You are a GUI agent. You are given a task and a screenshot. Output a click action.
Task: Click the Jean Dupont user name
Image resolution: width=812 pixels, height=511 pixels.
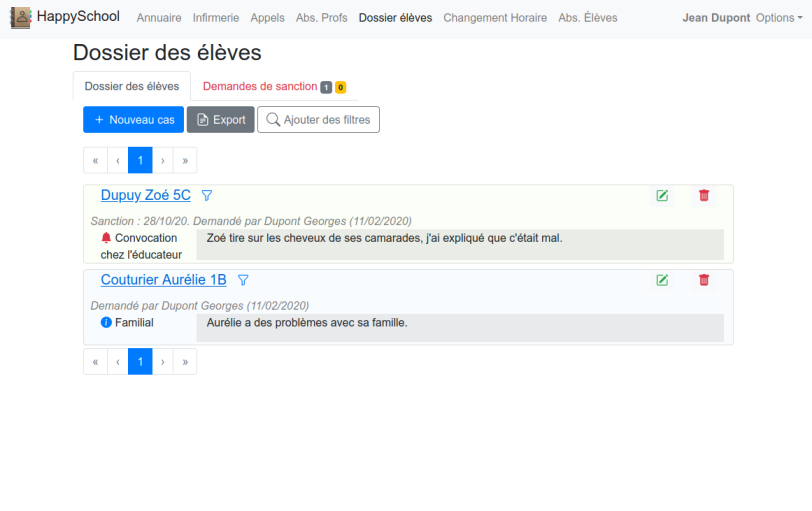coord(716,18)
